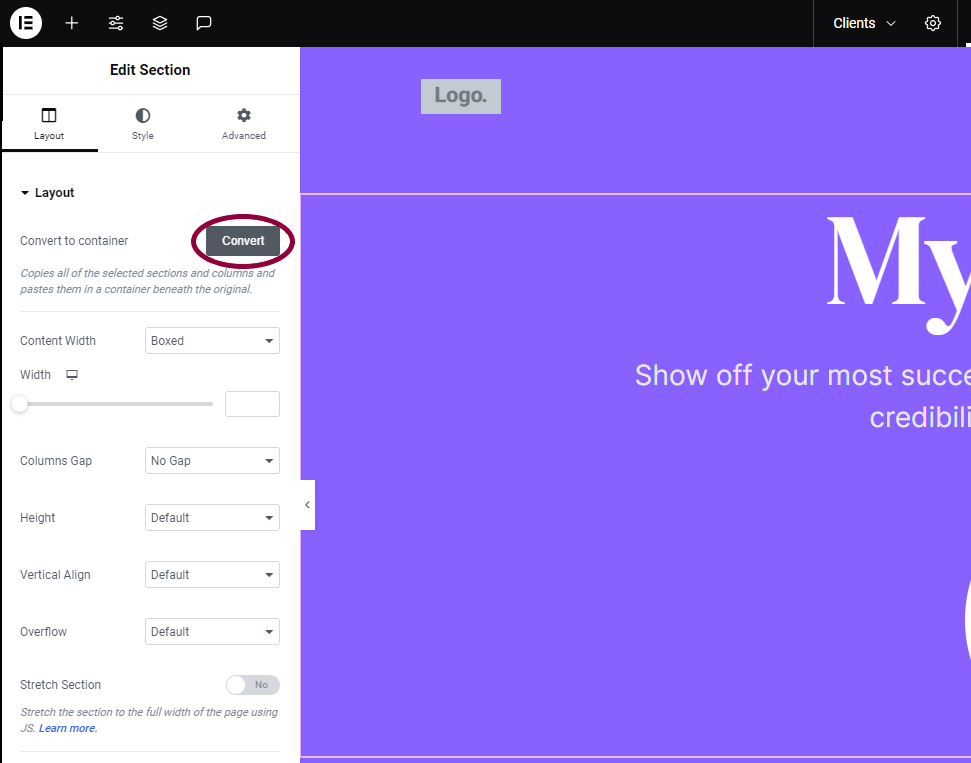971x763 pixels.
Task: Collapse the Layout section heading
Action: tap(48, 193)
